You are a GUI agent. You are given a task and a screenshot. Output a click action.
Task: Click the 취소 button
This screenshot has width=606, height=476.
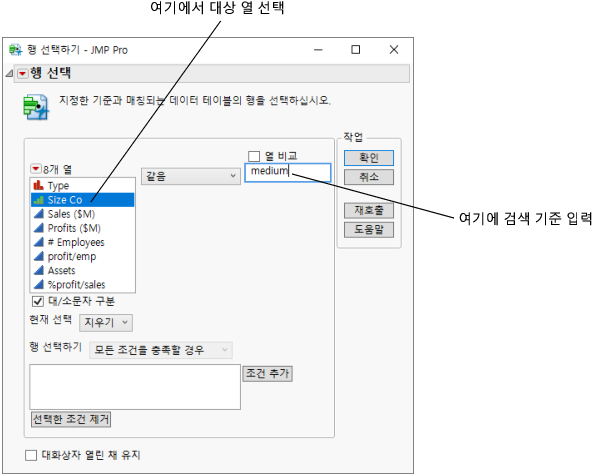point(369,177)
